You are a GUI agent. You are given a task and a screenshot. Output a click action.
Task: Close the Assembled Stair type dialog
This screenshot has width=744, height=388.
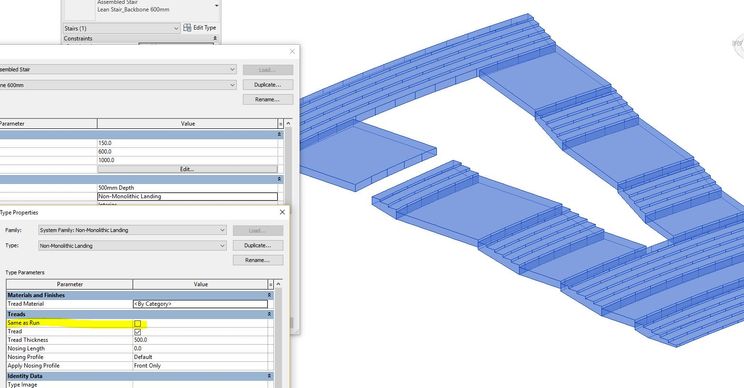tap(292, 51)
